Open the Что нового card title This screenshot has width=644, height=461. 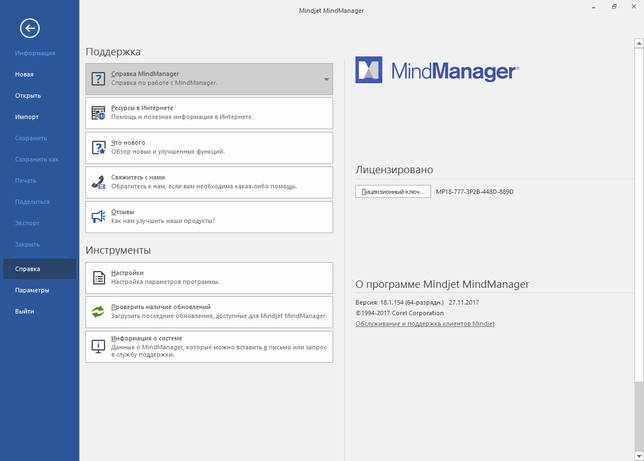tap(128, 143)
